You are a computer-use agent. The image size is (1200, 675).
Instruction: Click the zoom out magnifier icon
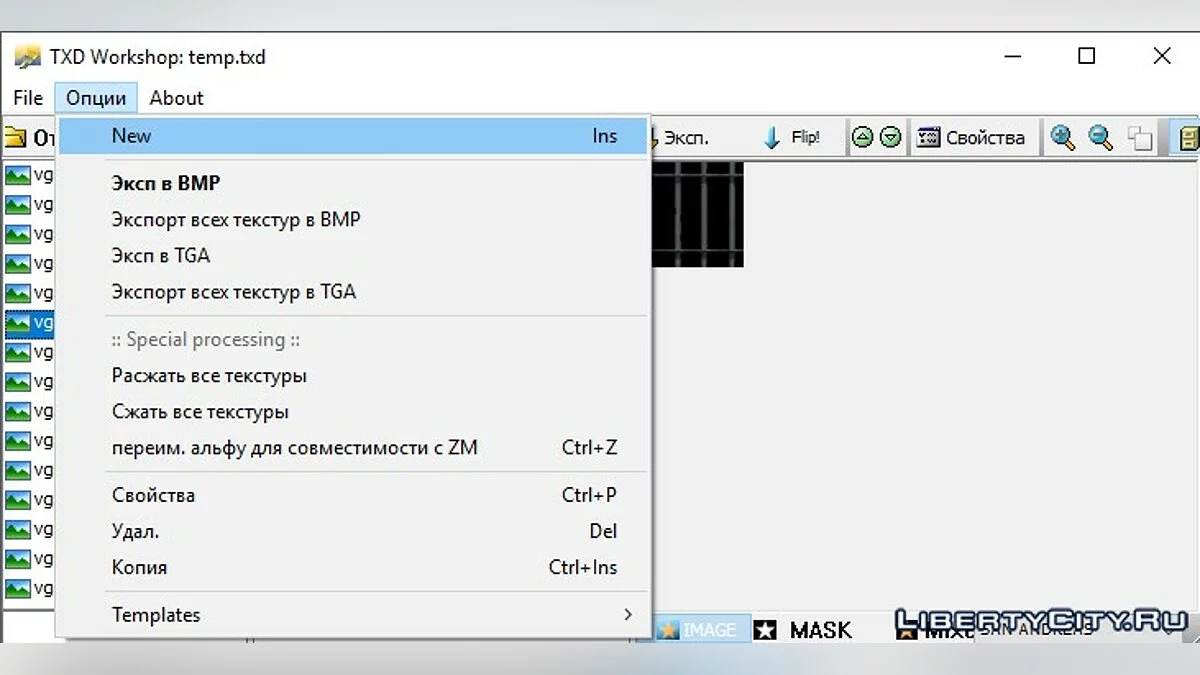click(1101, 138)
